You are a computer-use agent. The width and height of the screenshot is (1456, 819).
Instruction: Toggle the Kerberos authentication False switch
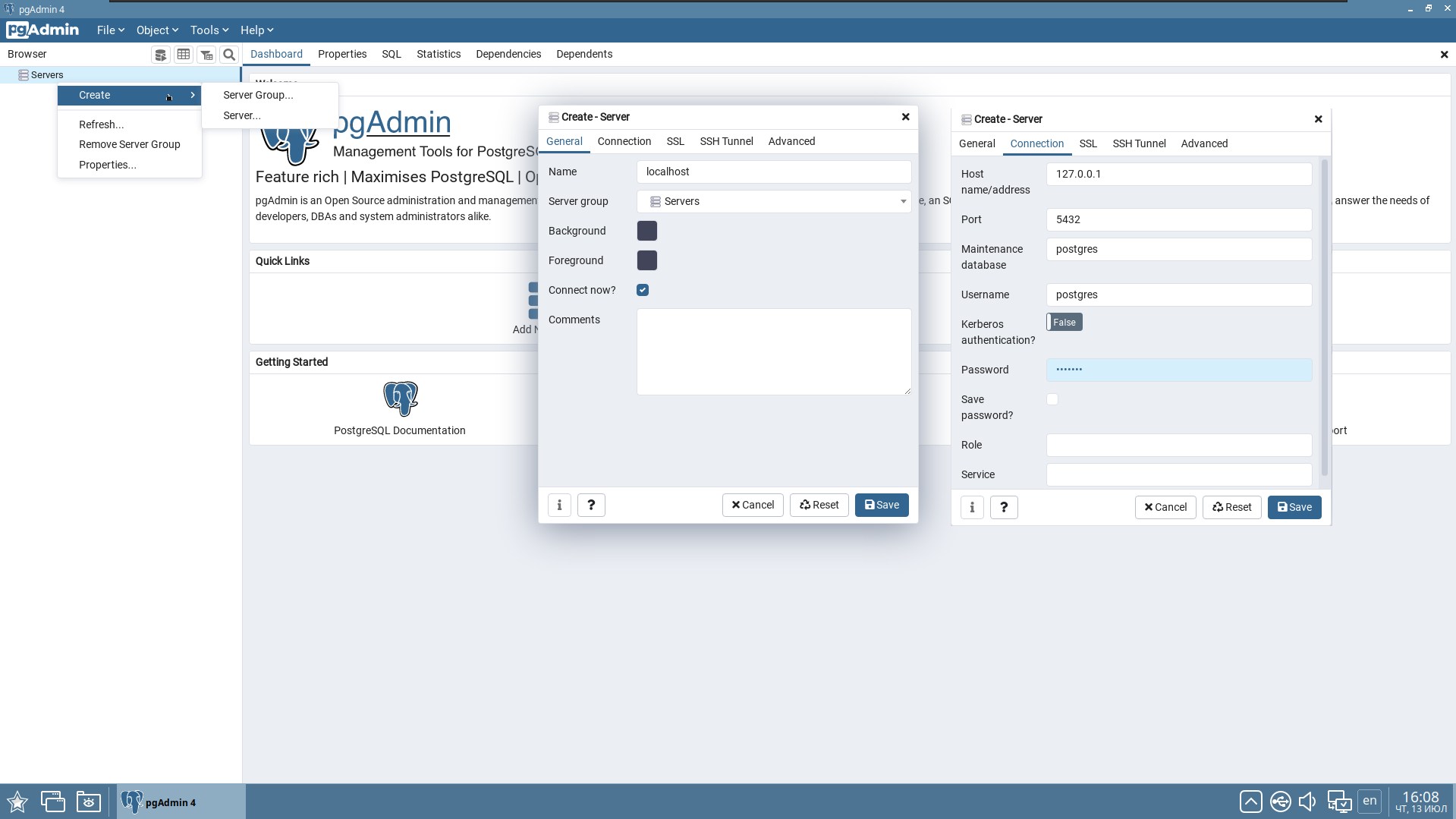point(1064,323)
